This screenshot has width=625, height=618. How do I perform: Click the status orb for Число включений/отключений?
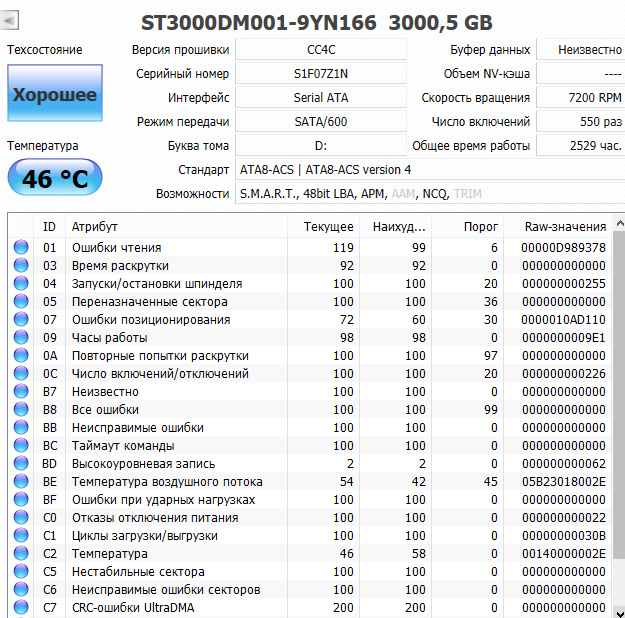21,373
